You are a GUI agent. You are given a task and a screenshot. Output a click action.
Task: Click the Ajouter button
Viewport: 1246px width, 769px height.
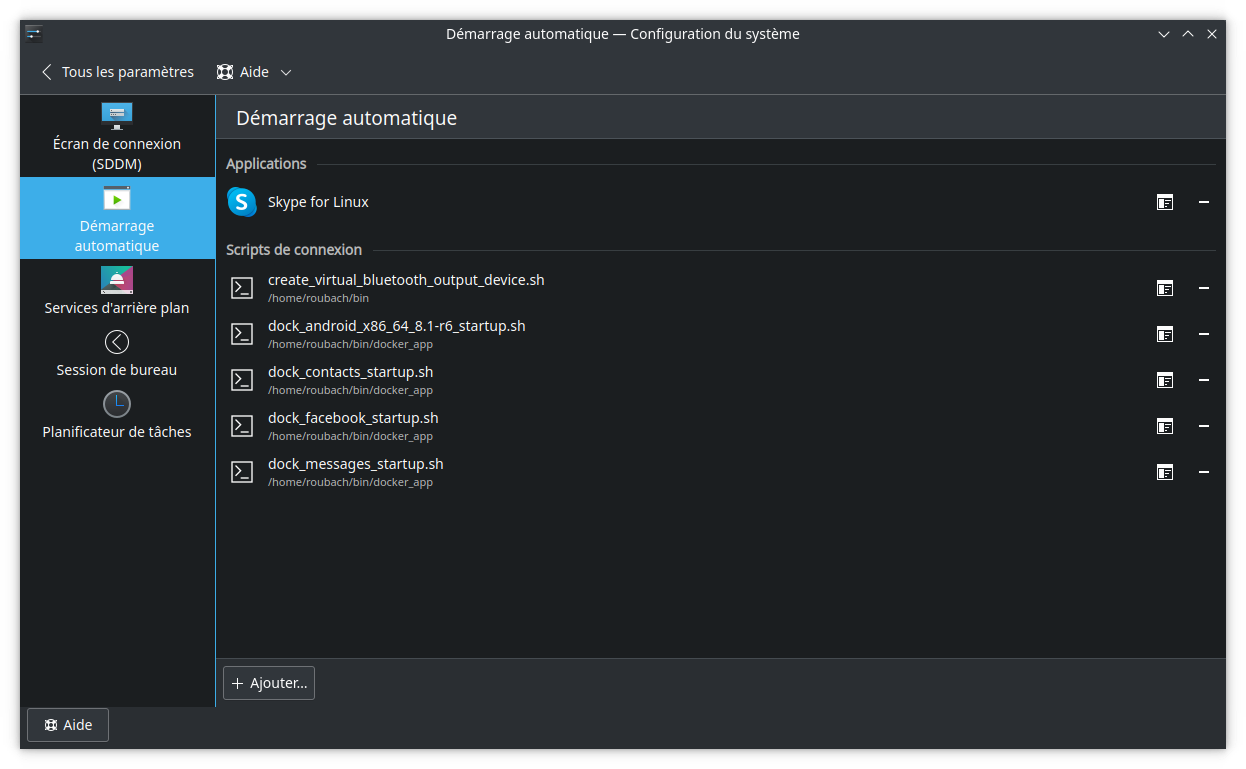(x=268, y=682)
